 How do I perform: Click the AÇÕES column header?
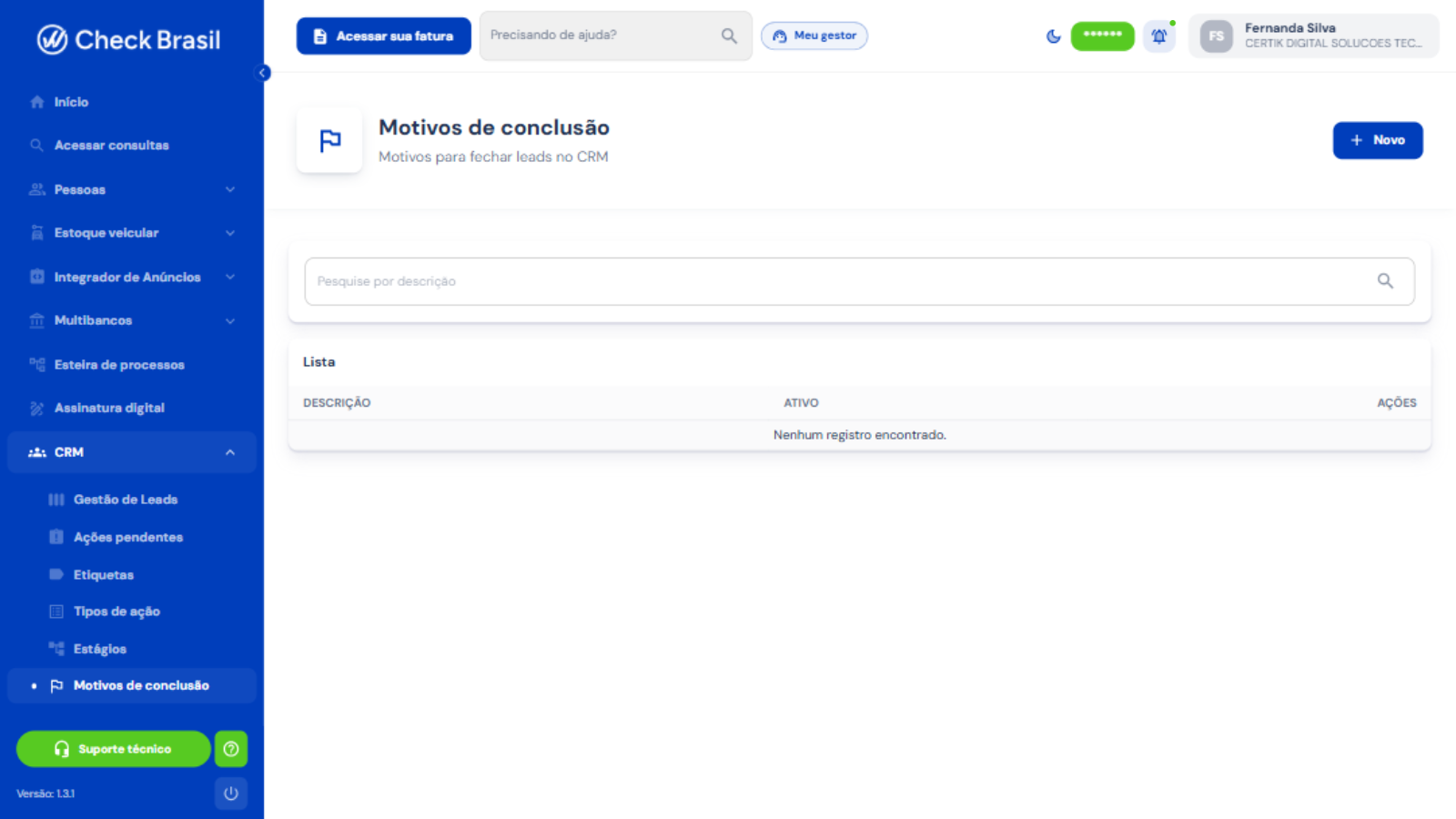click(1397, 403)
